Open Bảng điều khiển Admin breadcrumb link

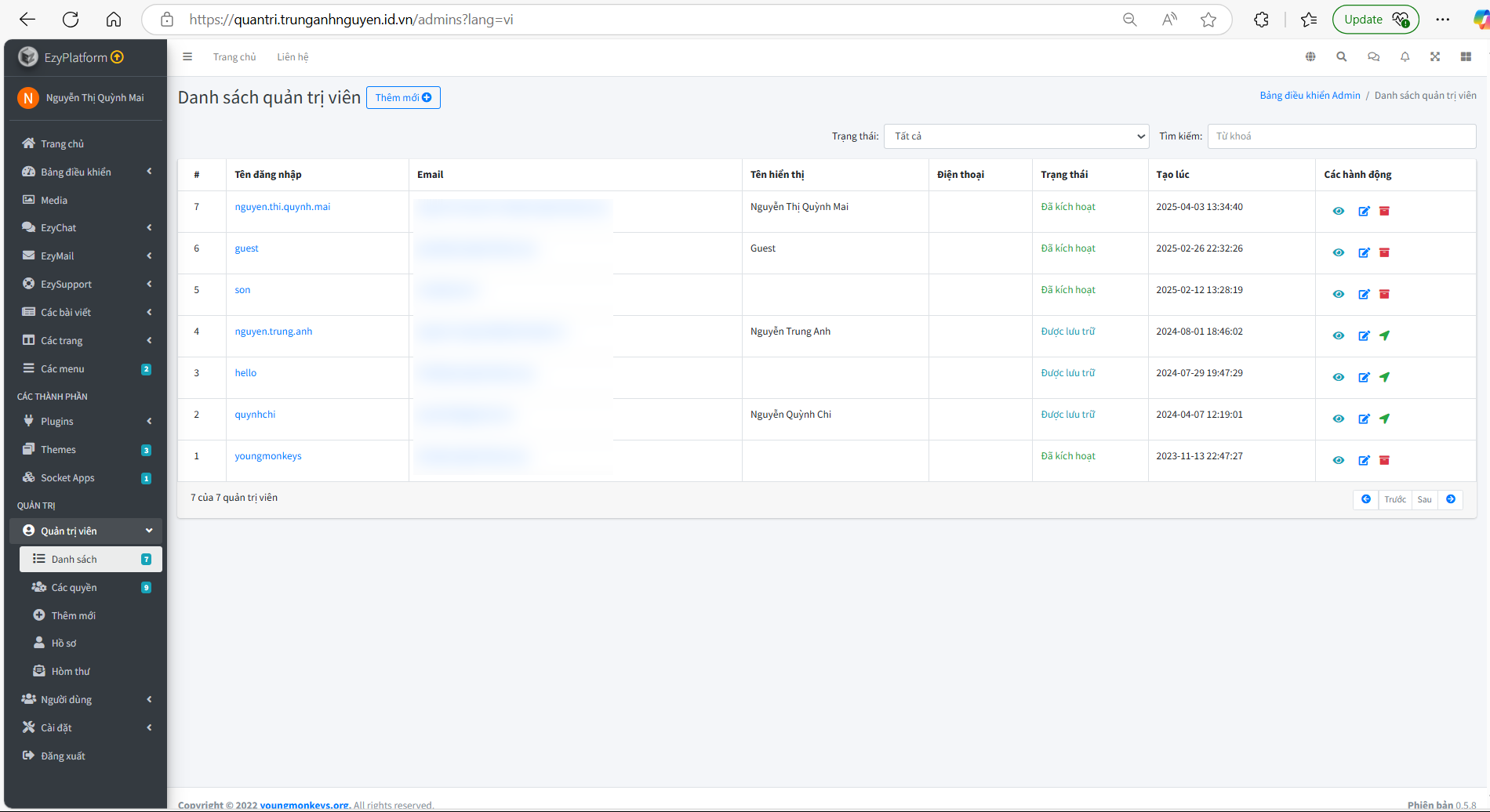(1310, 96)
